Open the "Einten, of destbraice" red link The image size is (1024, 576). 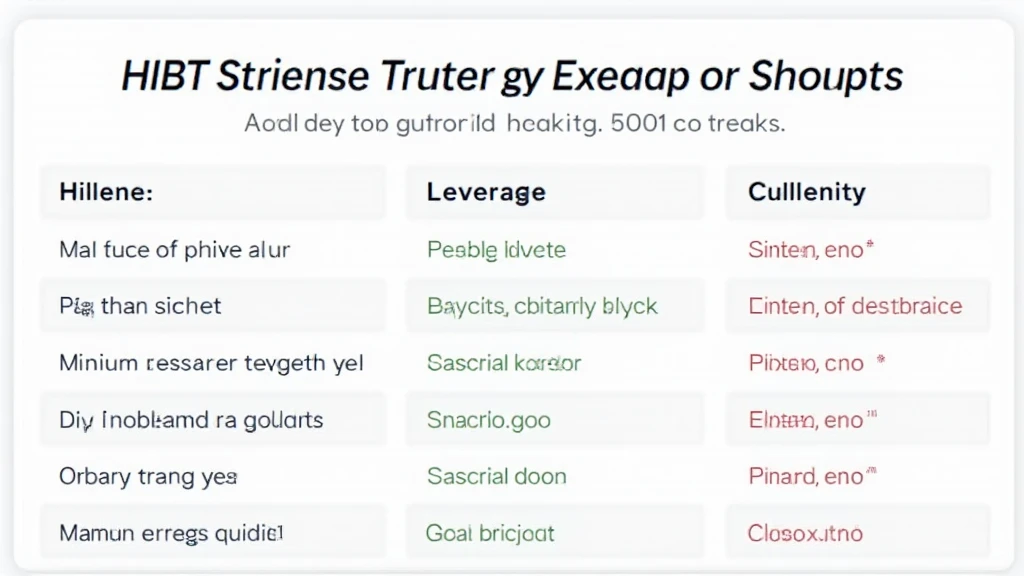855,306
